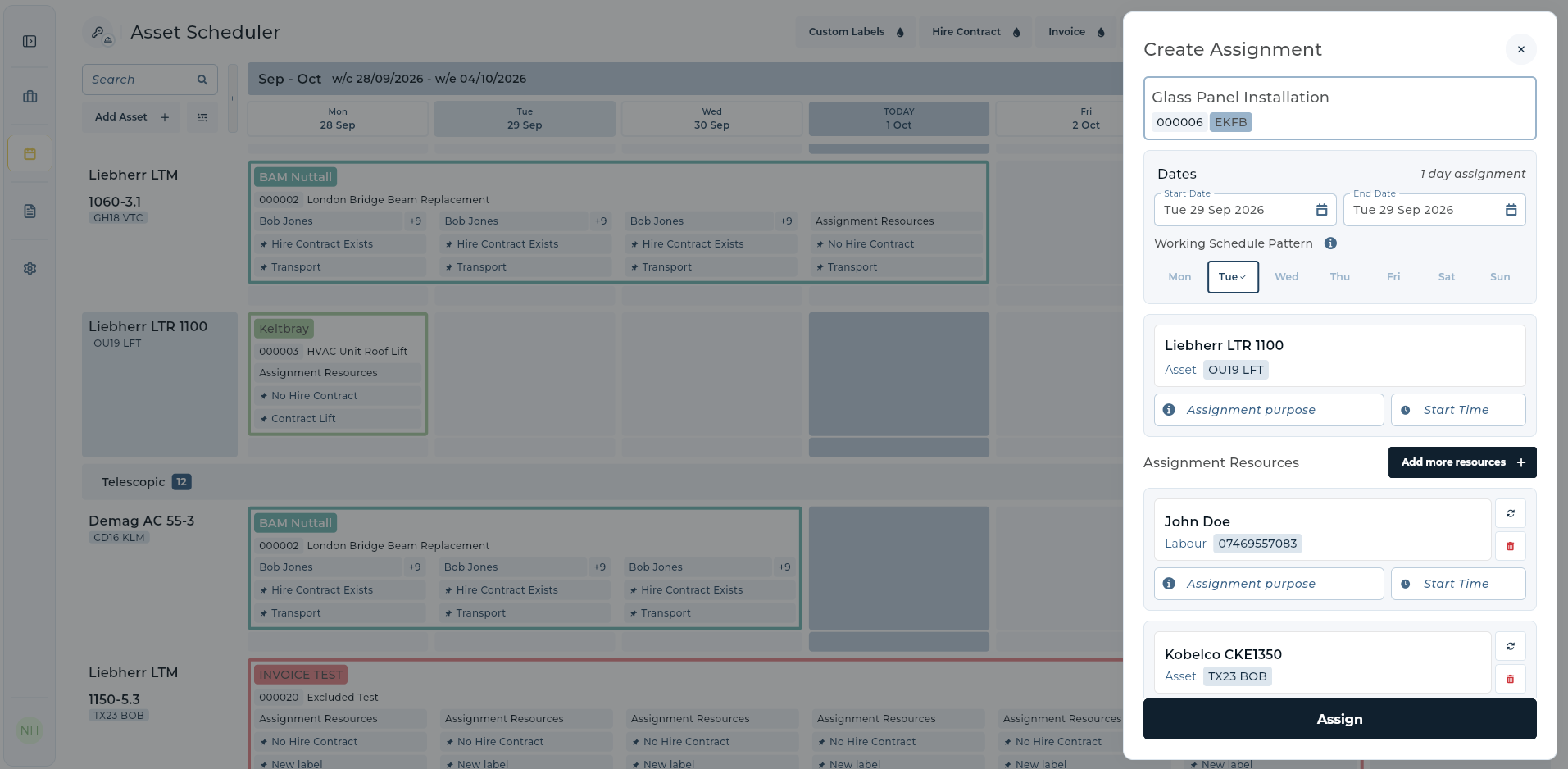Click Assignment purpose field for Liebherr LTR 1100
The height and width of the screenshot is (769, 1568).
(x=1269, y=410)
